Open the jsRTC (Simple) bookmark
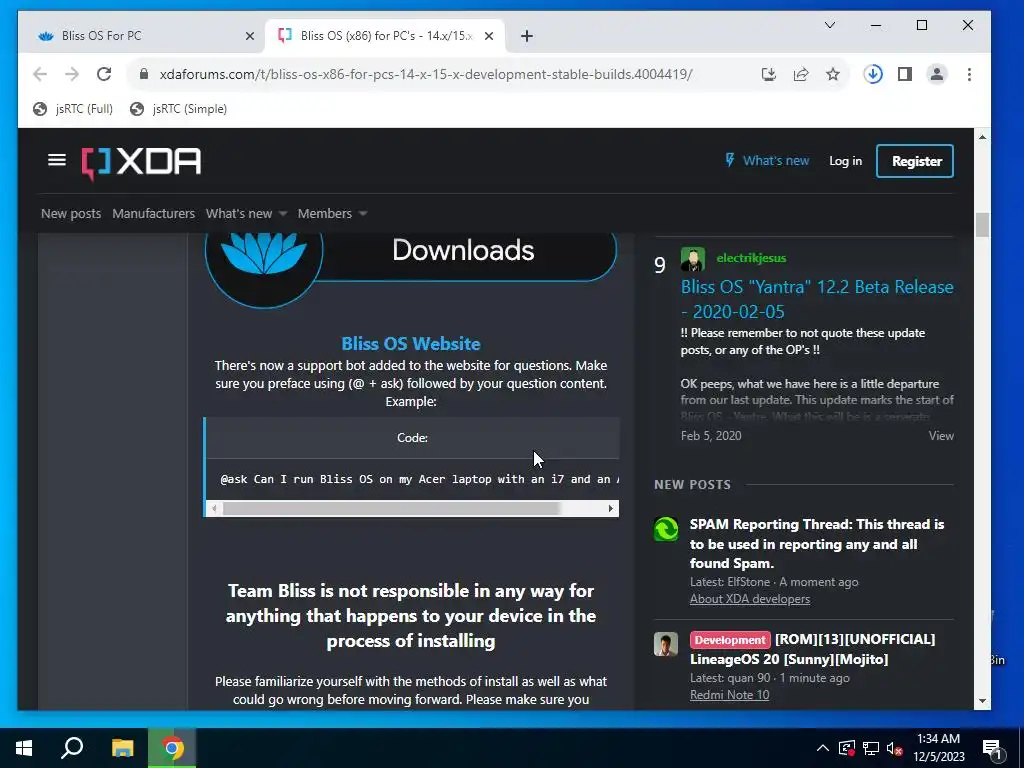 (178, 109)
